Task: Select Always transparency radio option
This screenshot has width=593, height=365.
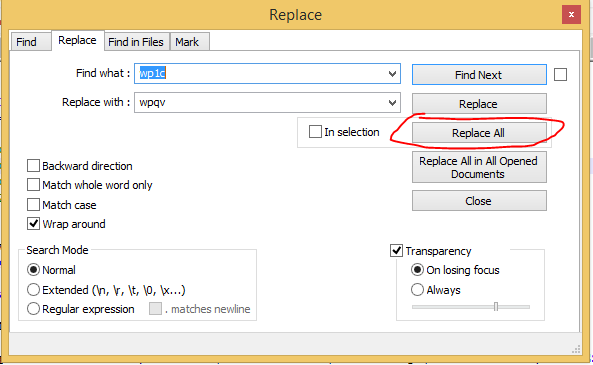Action: (417, 290)
